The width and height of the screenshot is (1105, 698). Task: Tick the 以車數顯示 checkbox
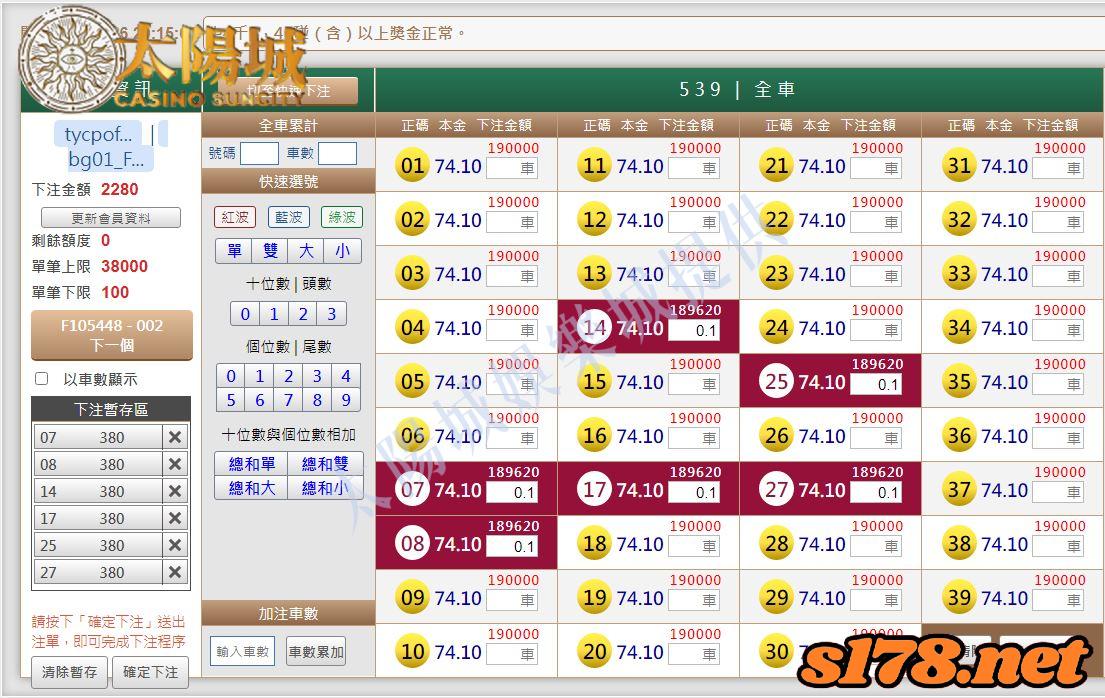42,379
